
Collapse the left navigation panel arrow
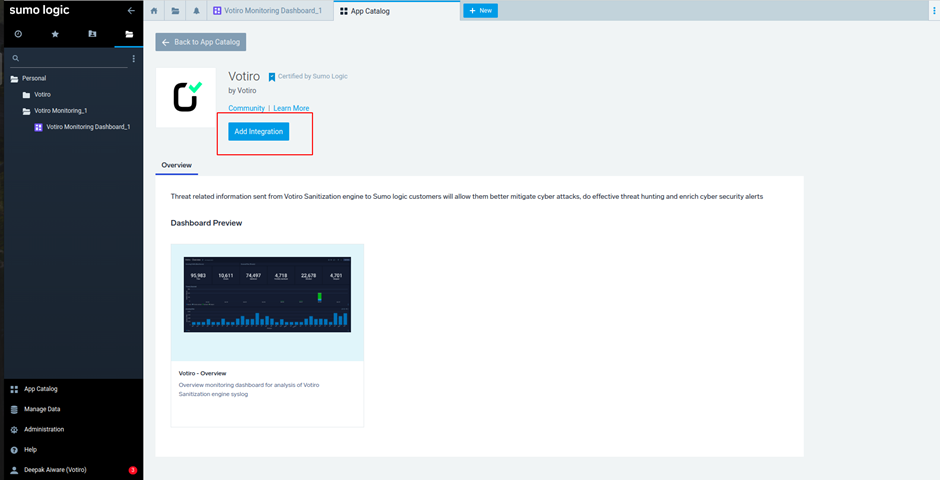[x=131, y=11]
